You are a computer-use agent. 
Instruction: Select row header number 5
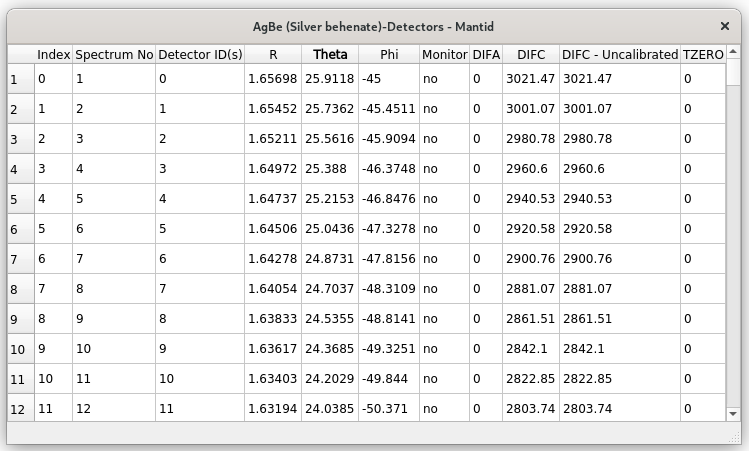[x=20, y=199]
